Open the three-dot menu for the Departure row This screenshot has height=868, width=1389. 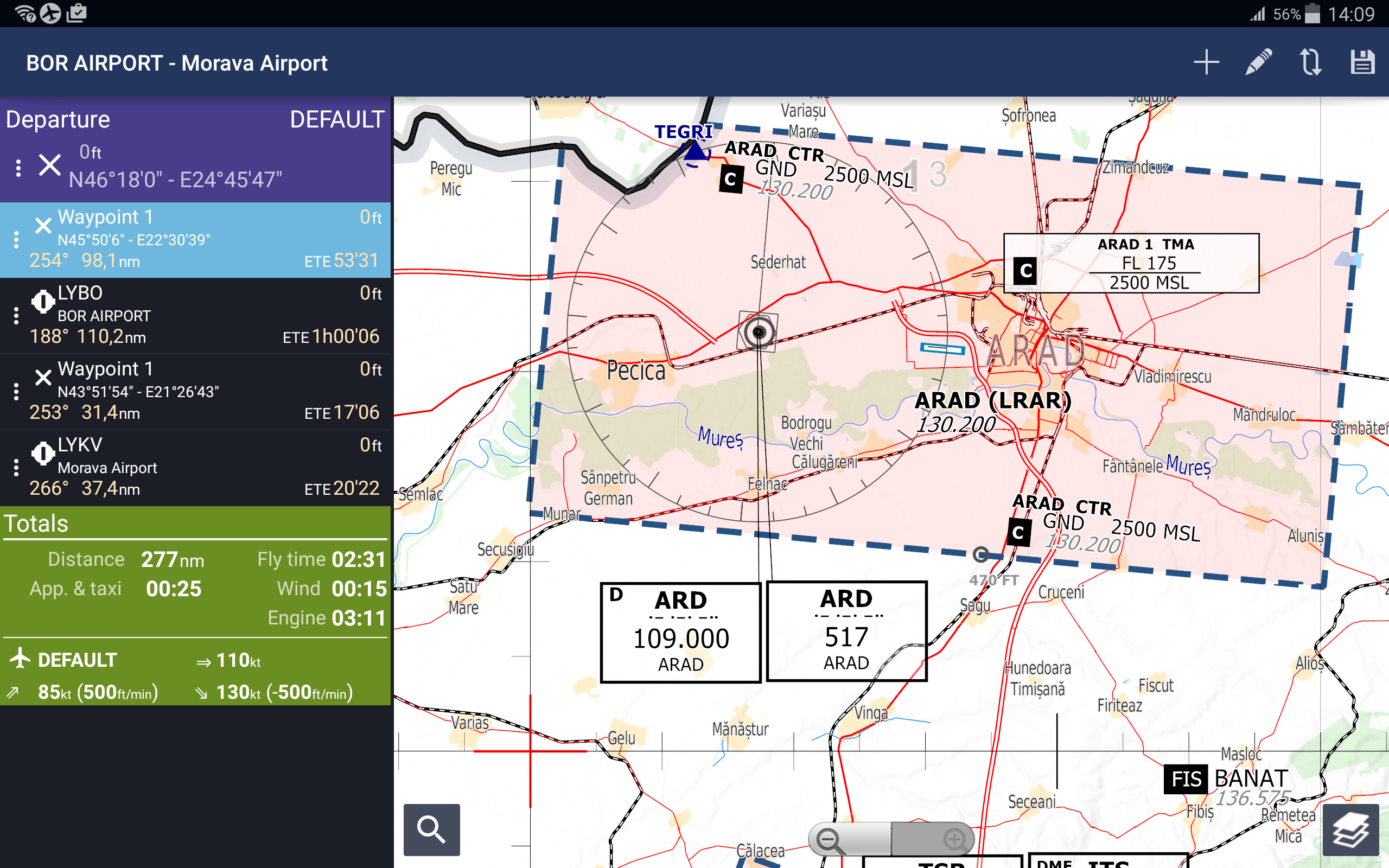pos(18,168)
